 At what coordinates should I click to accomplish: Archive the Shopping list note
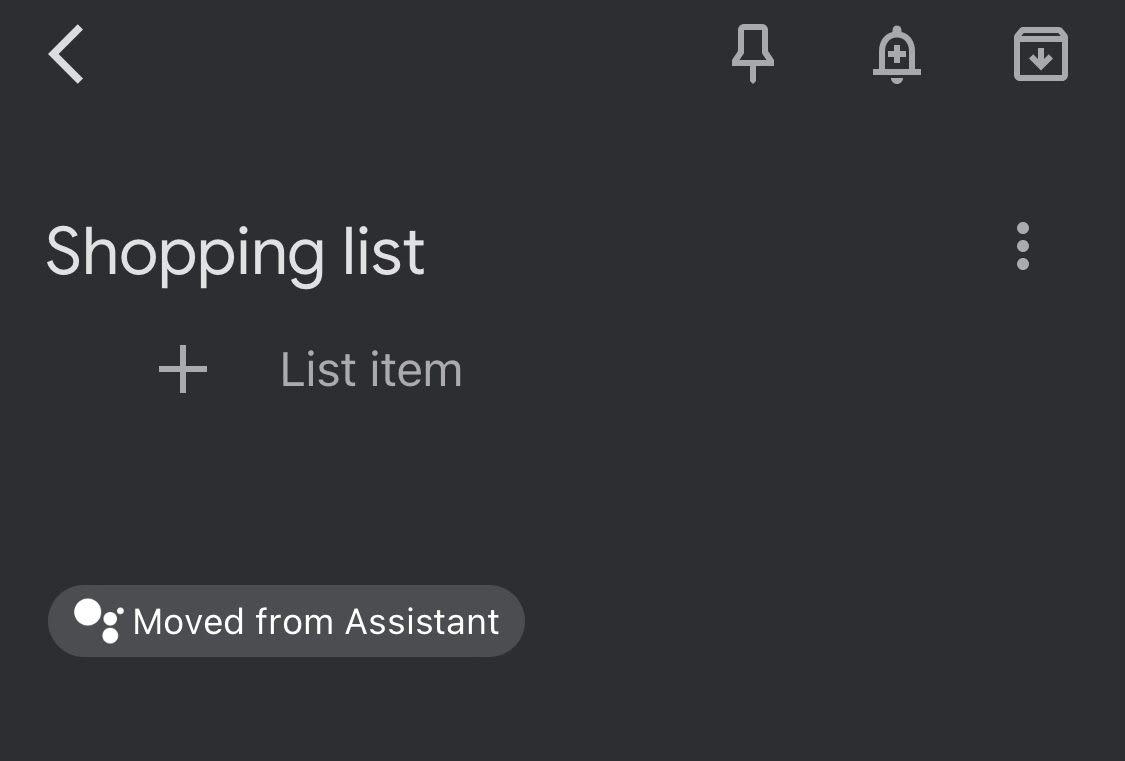coord(1040,54)
